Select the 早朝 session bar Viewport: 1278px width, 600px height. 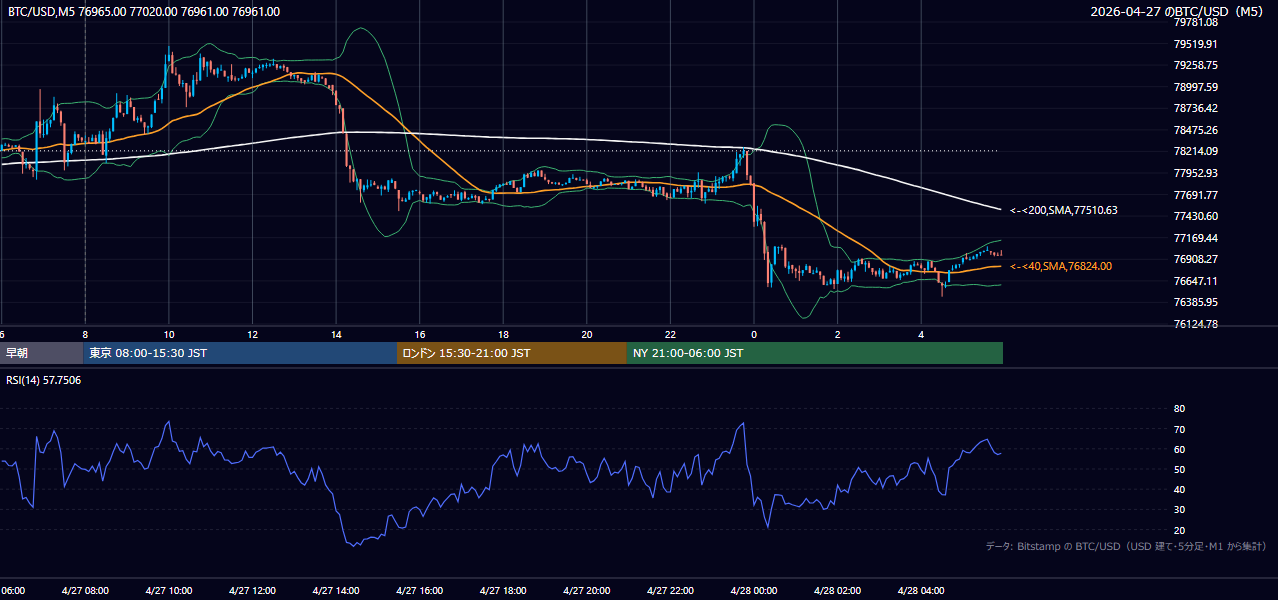(41, 353)
